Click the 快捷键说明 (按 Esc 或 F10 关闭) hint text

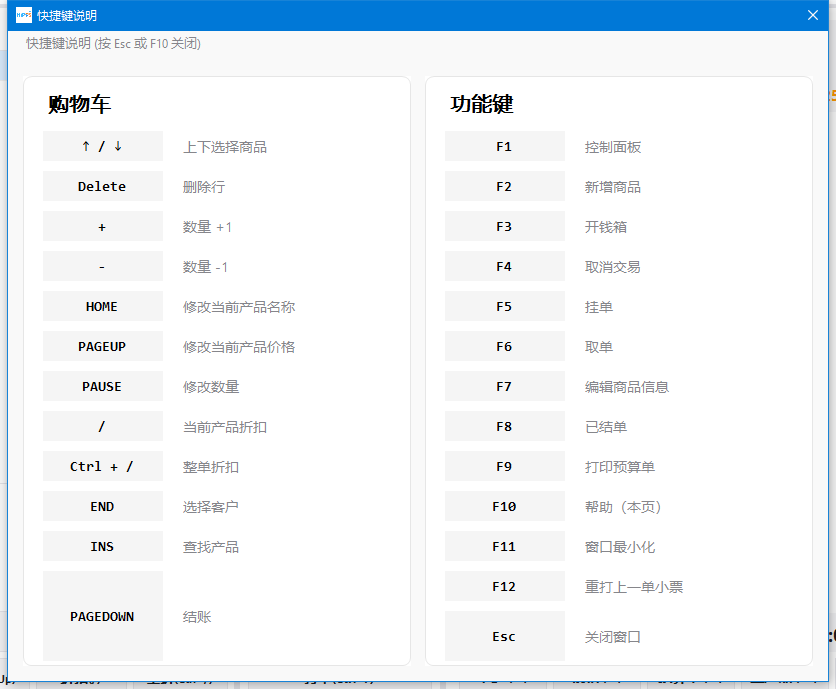click(114, 43)
